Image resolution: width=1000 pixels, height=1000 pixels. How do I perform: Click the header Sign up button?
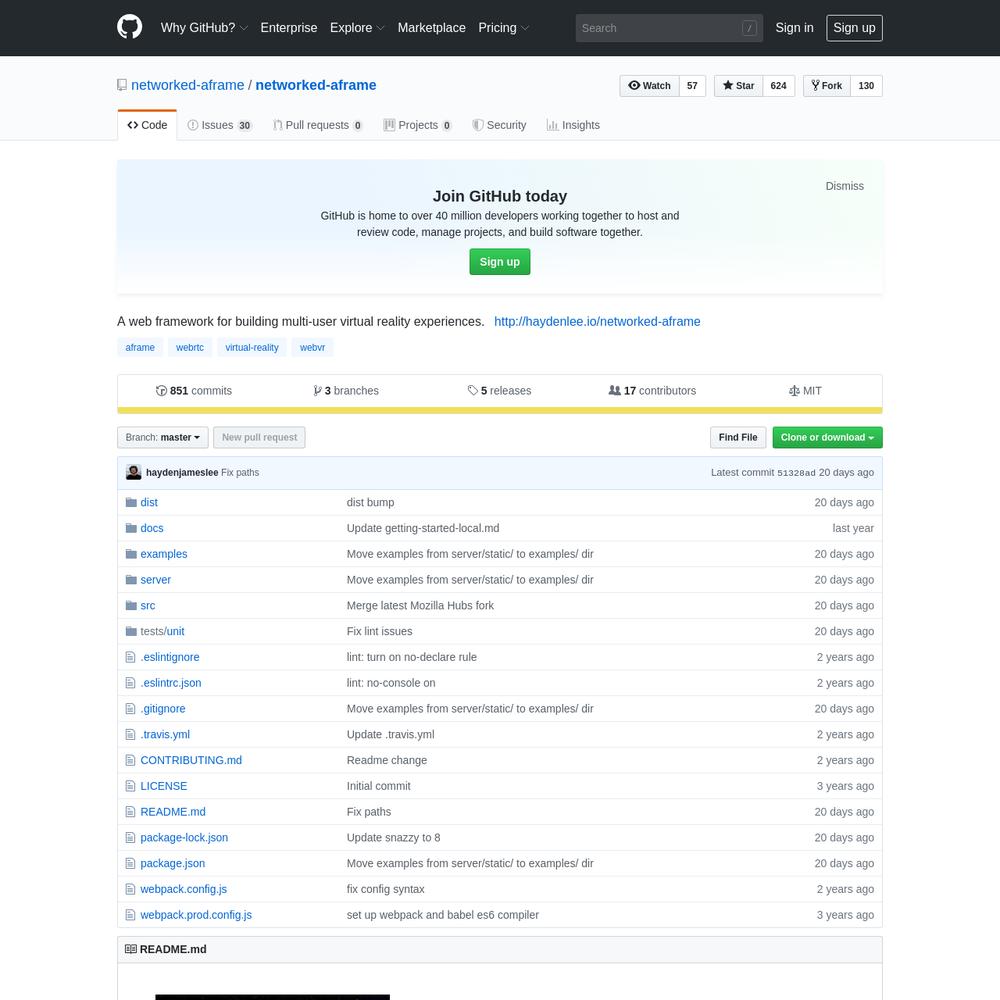click(x=854, y=28)
